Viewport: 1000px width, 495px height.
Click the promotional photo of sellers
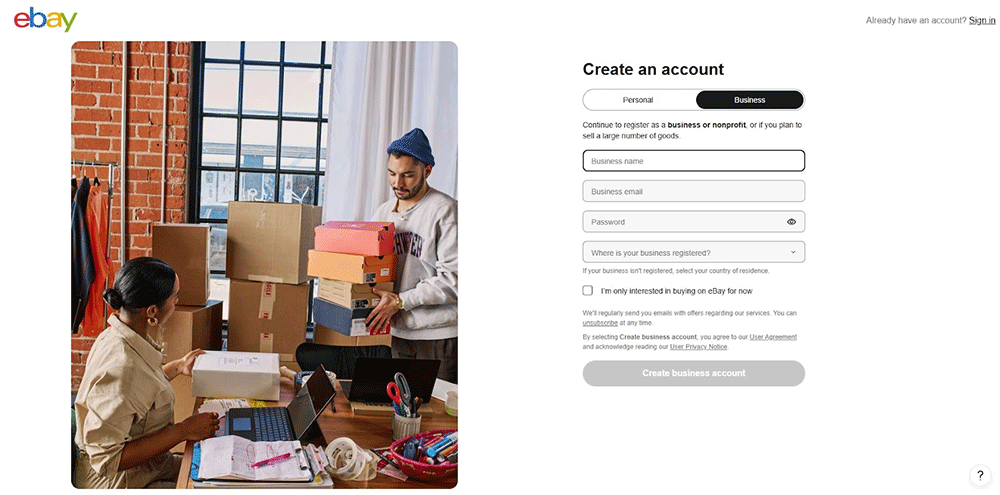[x=264, y=265]
